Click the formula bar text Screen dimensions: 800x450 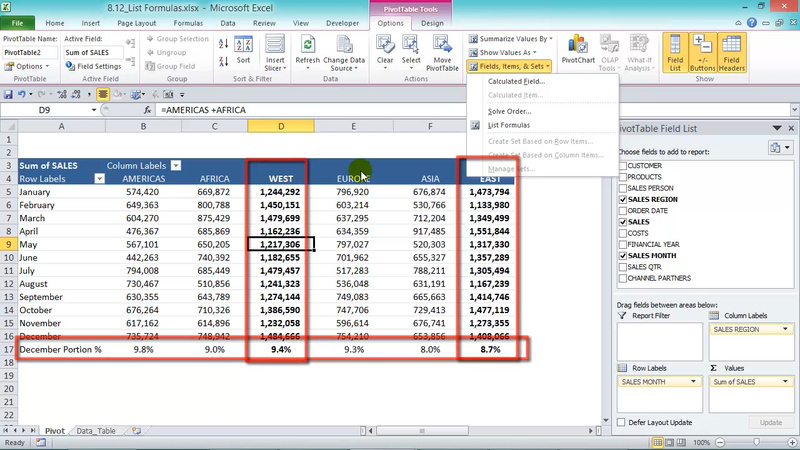click(203, 110)
